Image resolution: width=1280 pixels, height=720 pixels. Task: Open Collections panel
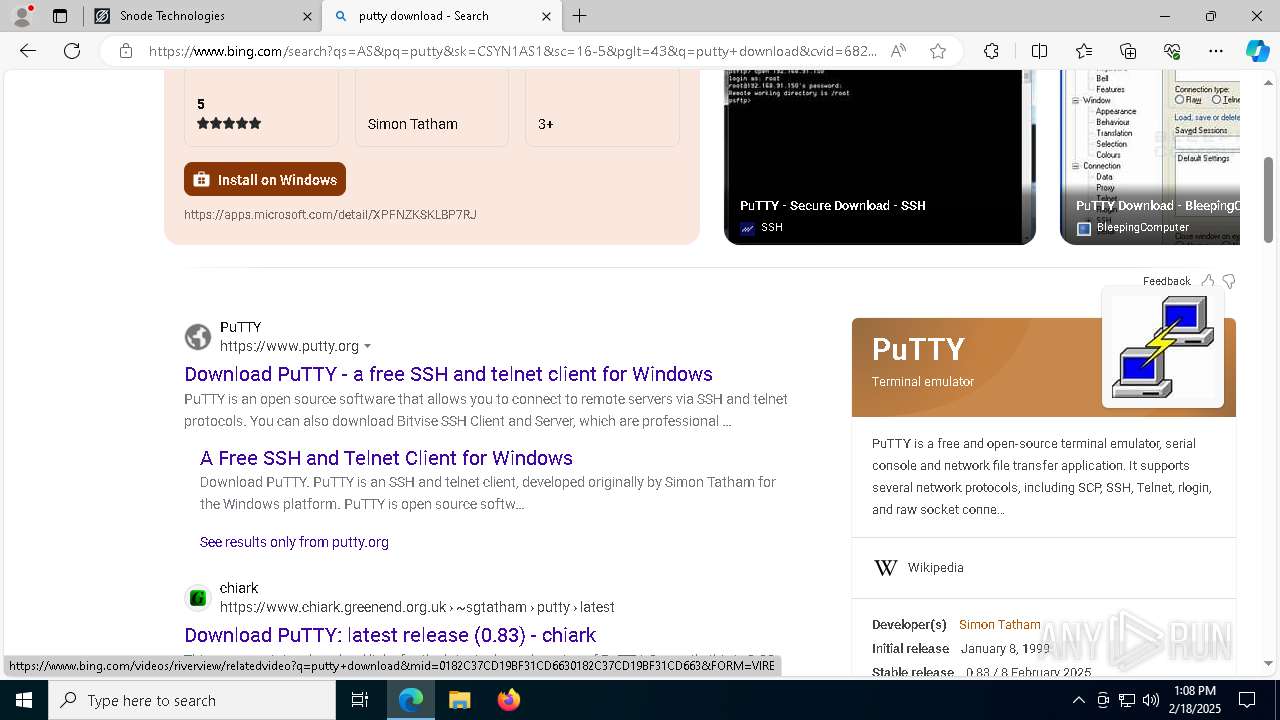1128,51
